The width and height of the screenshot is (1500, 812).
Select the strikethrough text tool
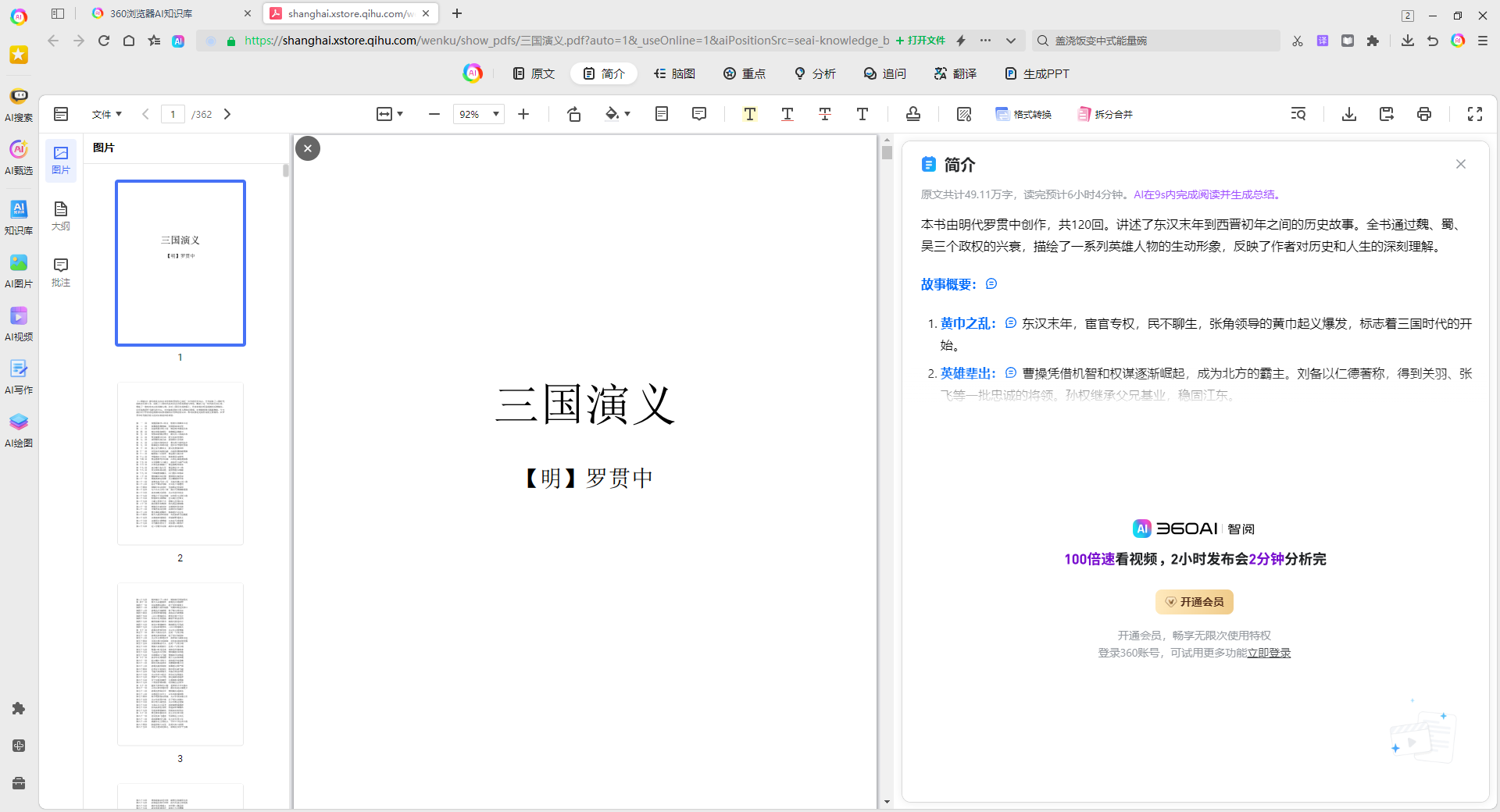click(x=824, y=114)
